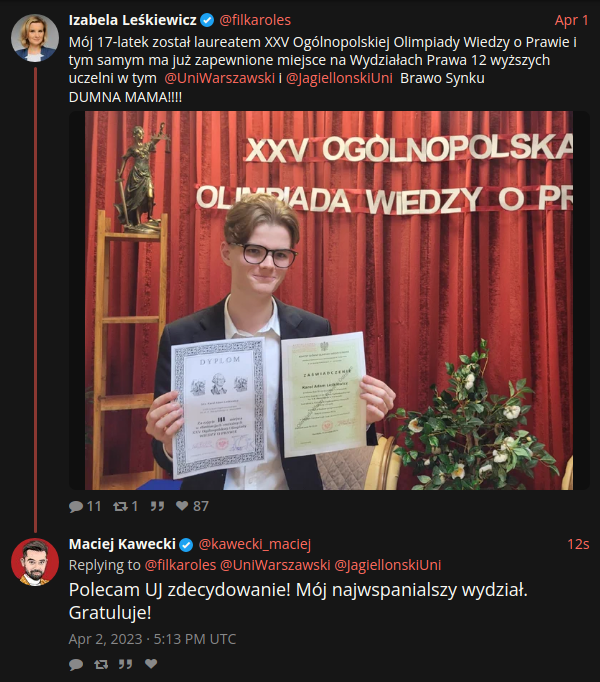Like Izabela's tweet with the 87-count heart icon

pyautogui.click(x=182, y=506)
